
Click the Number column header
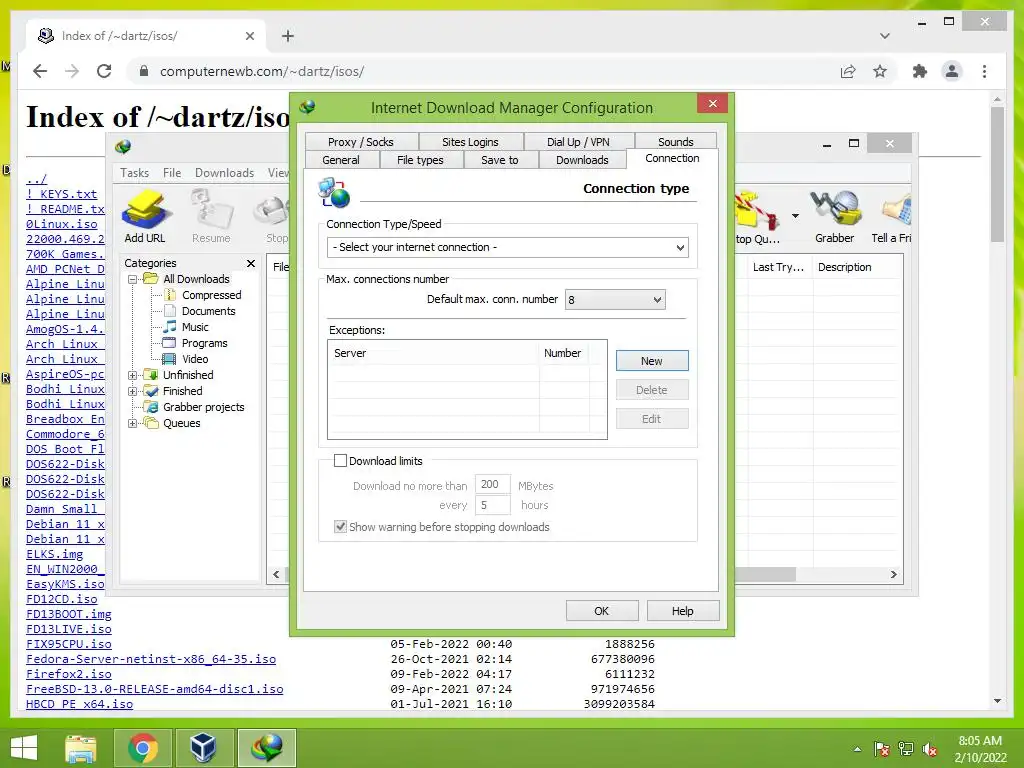click(x=564, y=353)
